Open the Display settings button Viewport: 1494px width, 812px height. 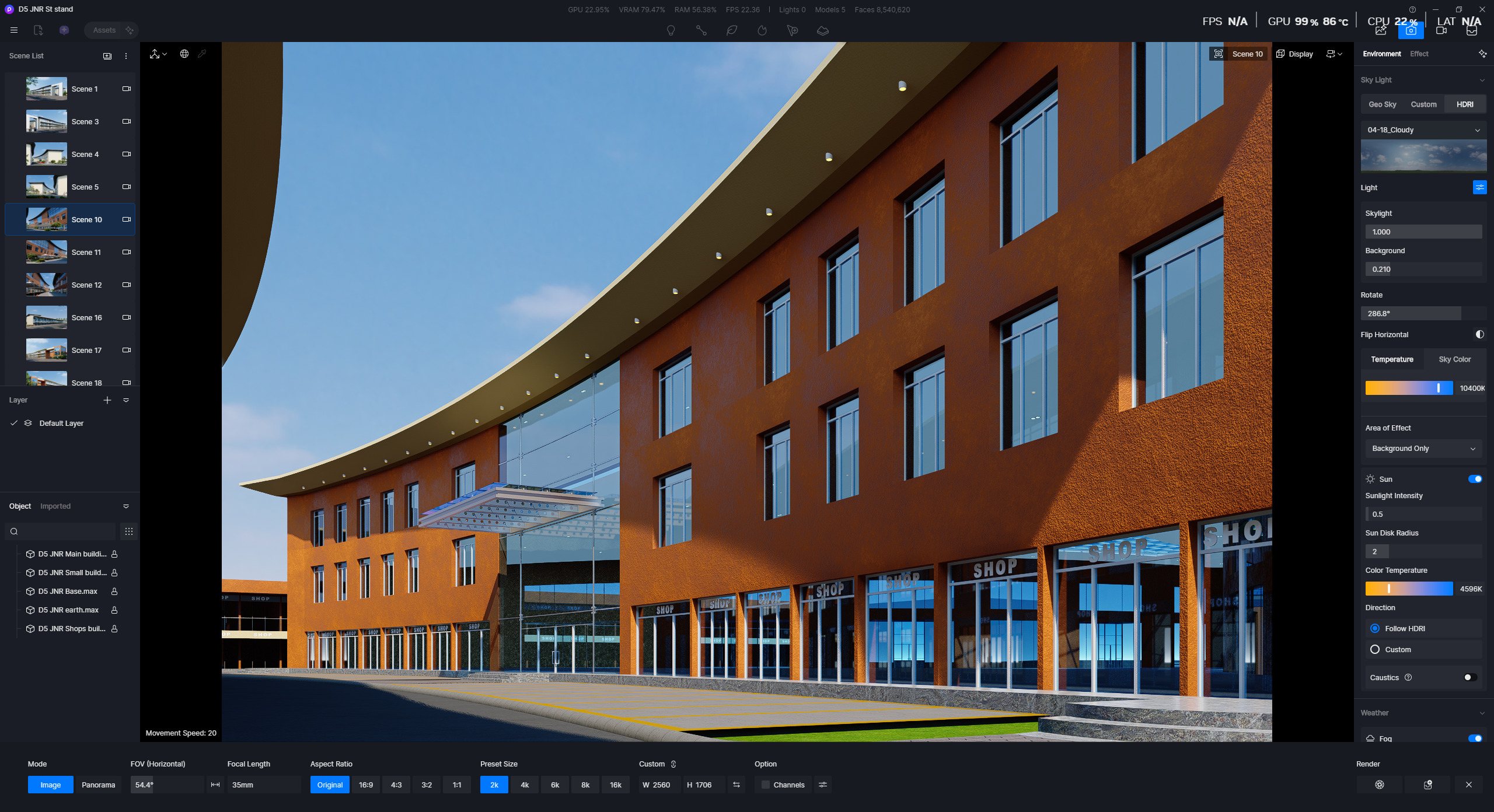coord(1295,54)
